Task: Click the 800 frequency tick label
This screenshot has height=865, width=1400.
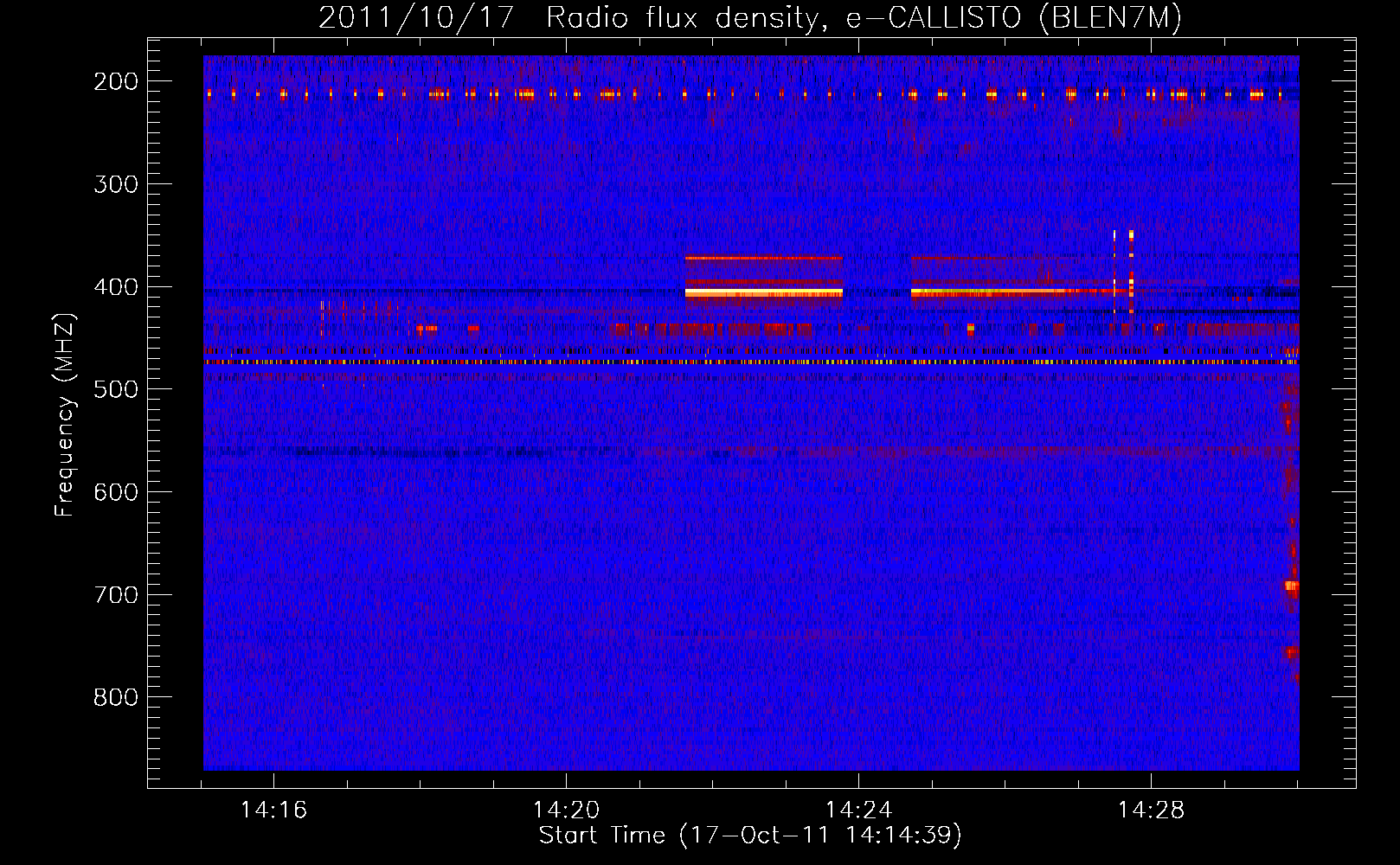Action: (116, 697)
